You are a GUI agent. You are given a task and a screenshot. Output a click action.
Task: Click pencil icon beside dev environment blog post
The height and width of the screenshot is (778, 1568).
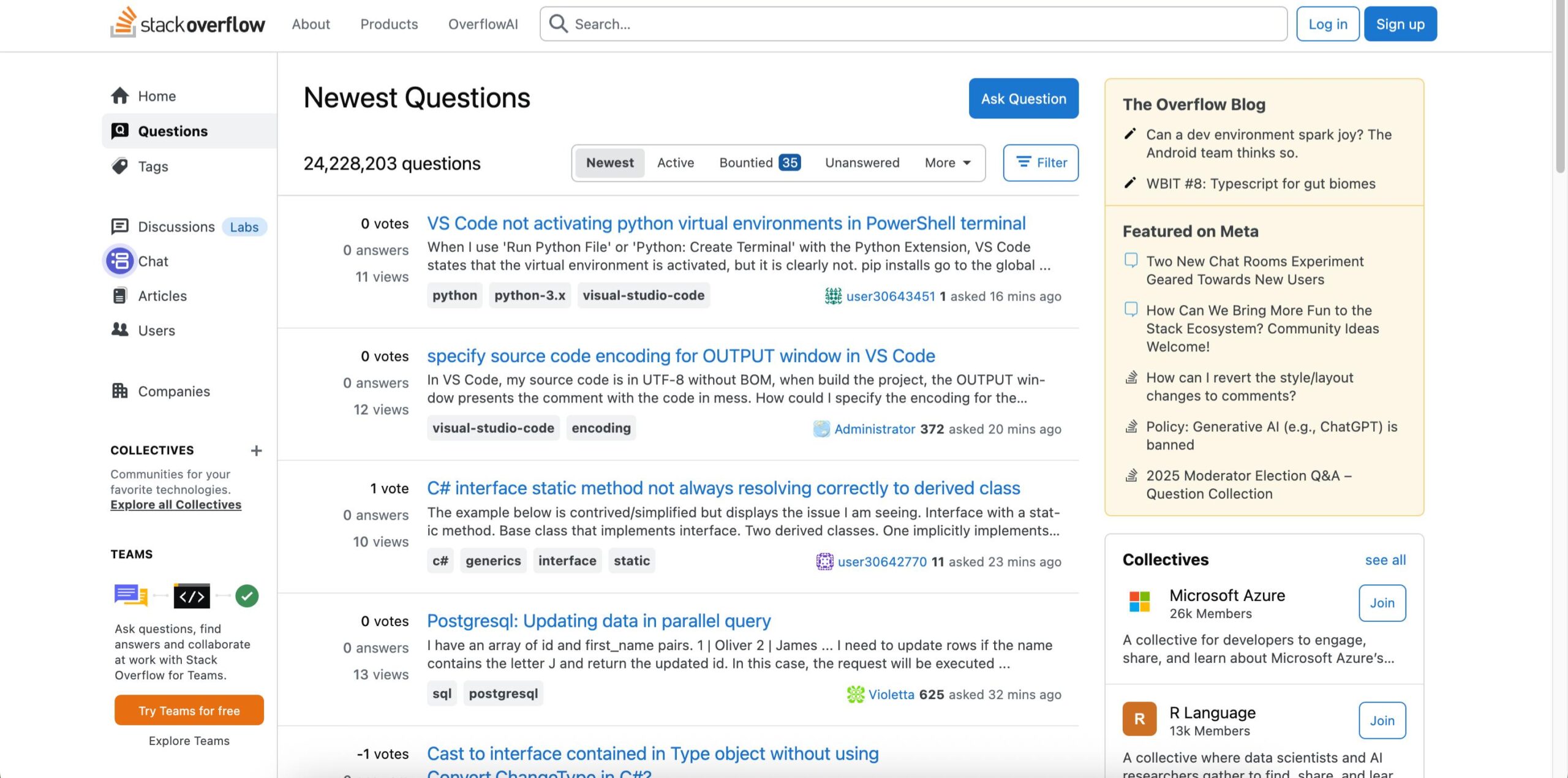click(1131, 134)
